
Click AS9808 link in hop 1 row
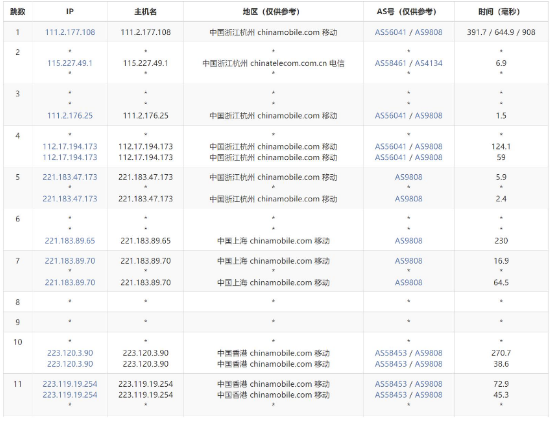click(x=429, y=32)
